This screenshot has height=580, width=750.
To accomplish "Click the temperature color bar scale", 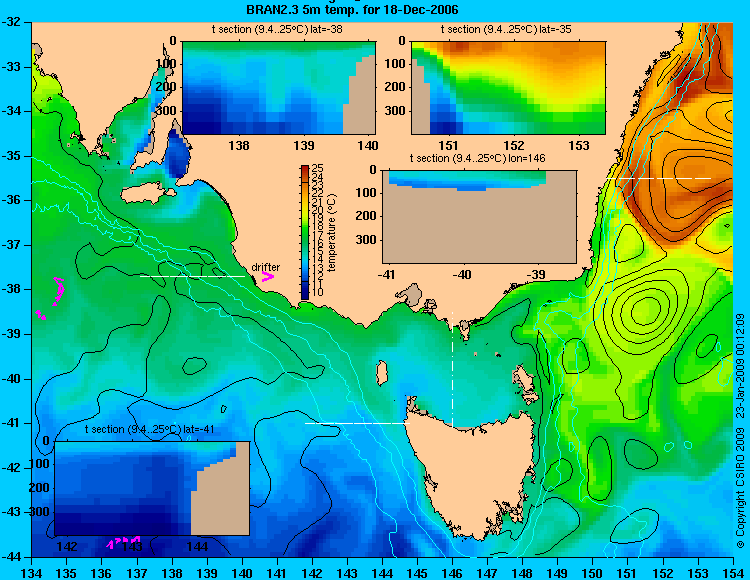I will 305,232.
